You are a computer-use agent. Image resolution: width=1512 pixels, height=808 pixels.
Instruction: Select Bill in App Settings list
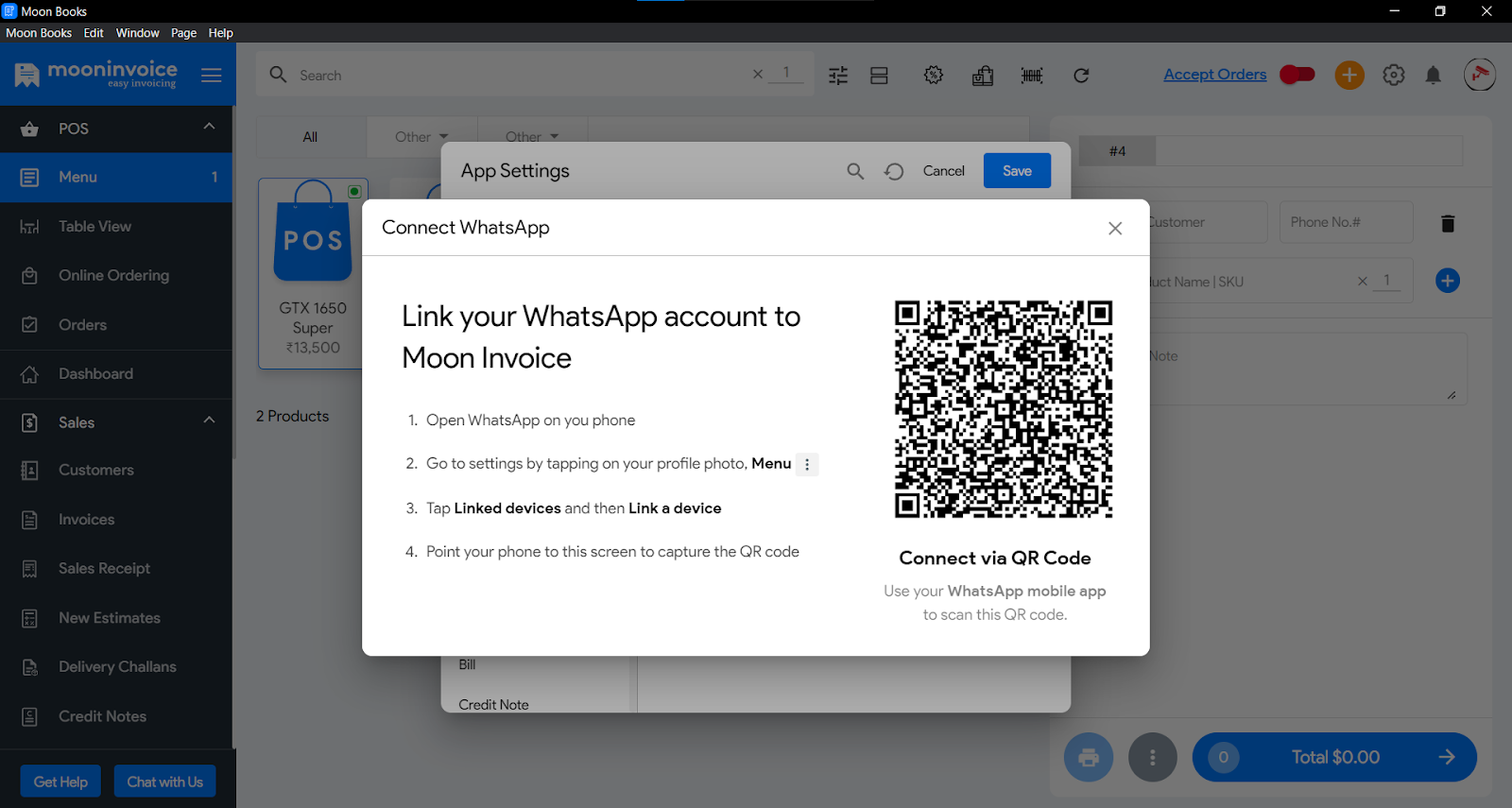pyautogui.click(x=467, y=664)
